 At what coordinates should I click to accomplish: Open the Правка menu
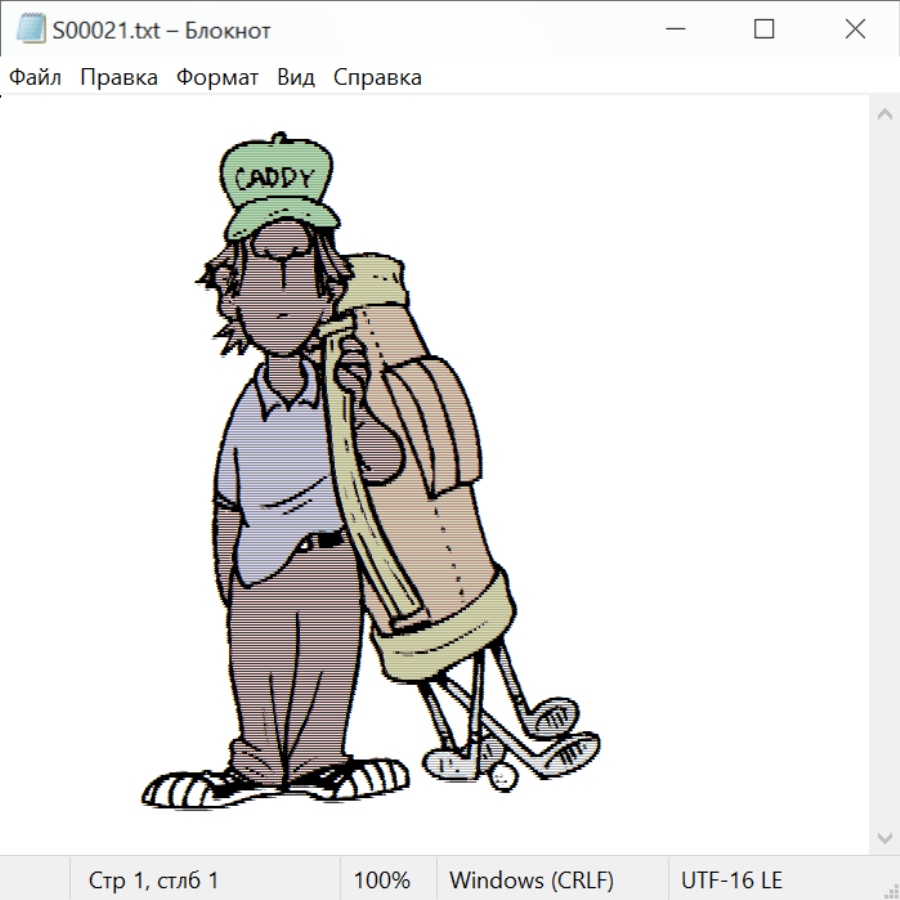pos(118,78)
